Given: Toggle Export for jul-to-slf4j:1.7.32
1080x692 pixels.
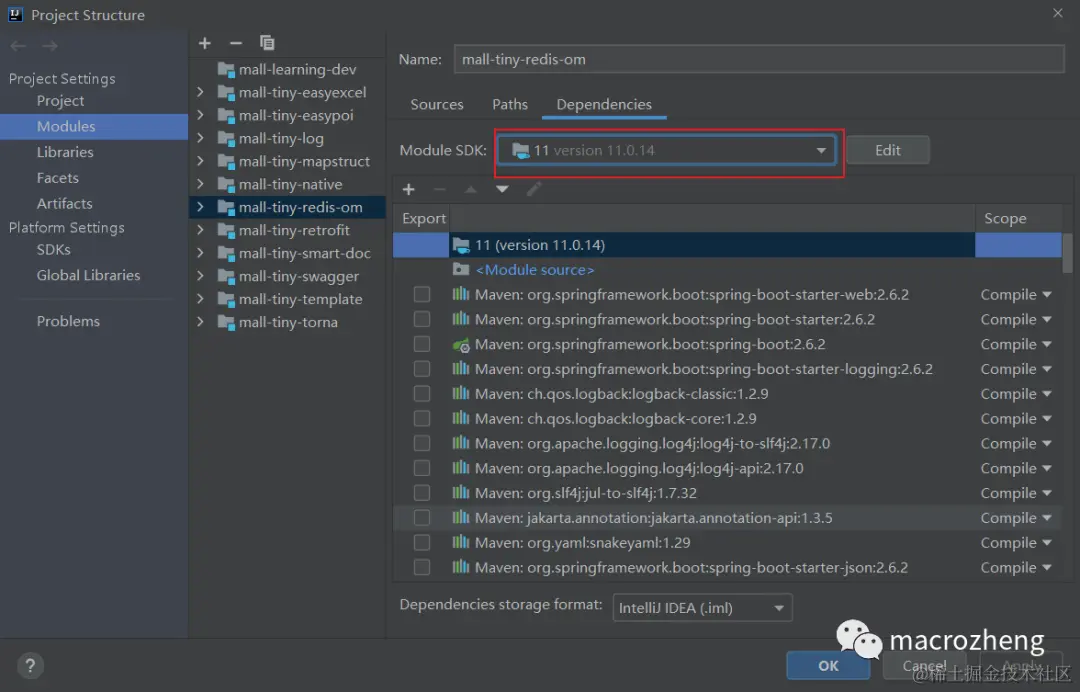Looking at the screenshot, I should (422, 493).
